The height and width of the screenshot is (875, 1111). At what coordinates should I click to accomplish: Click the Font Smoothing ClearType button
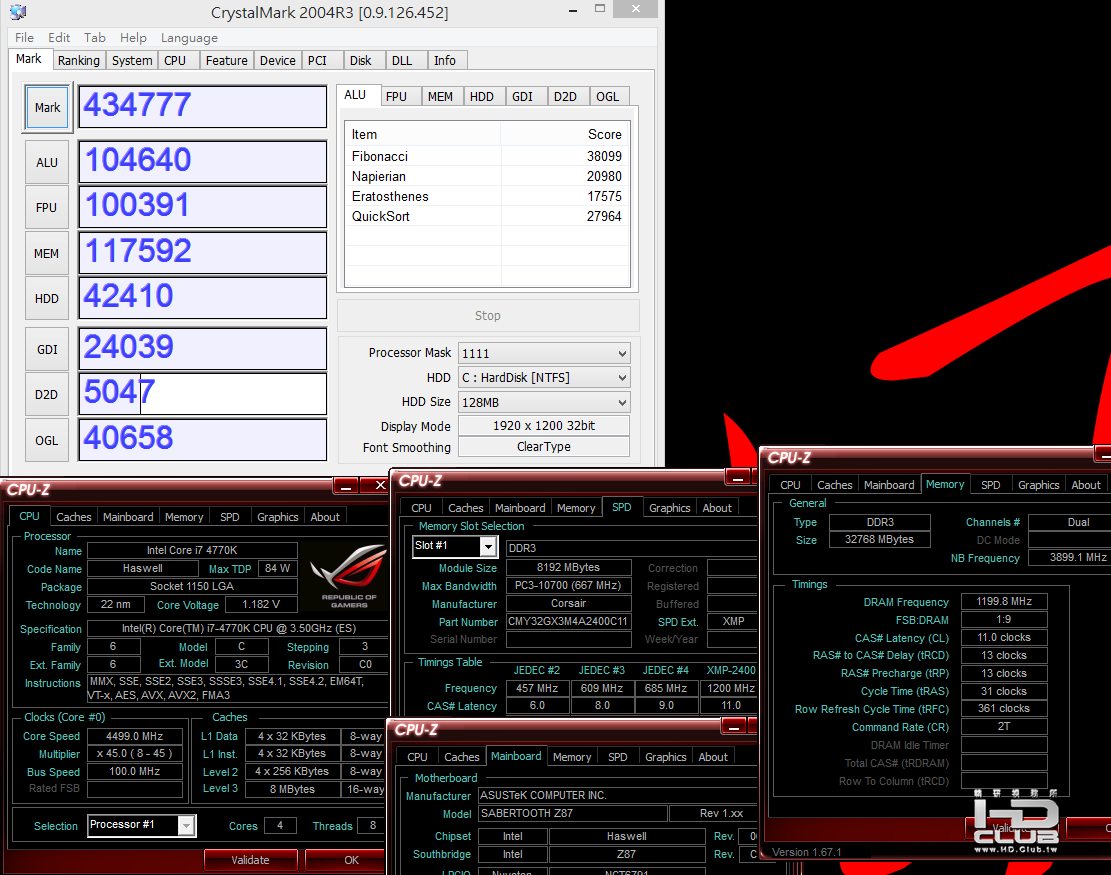pyautogui.click(x=544, y=446)
